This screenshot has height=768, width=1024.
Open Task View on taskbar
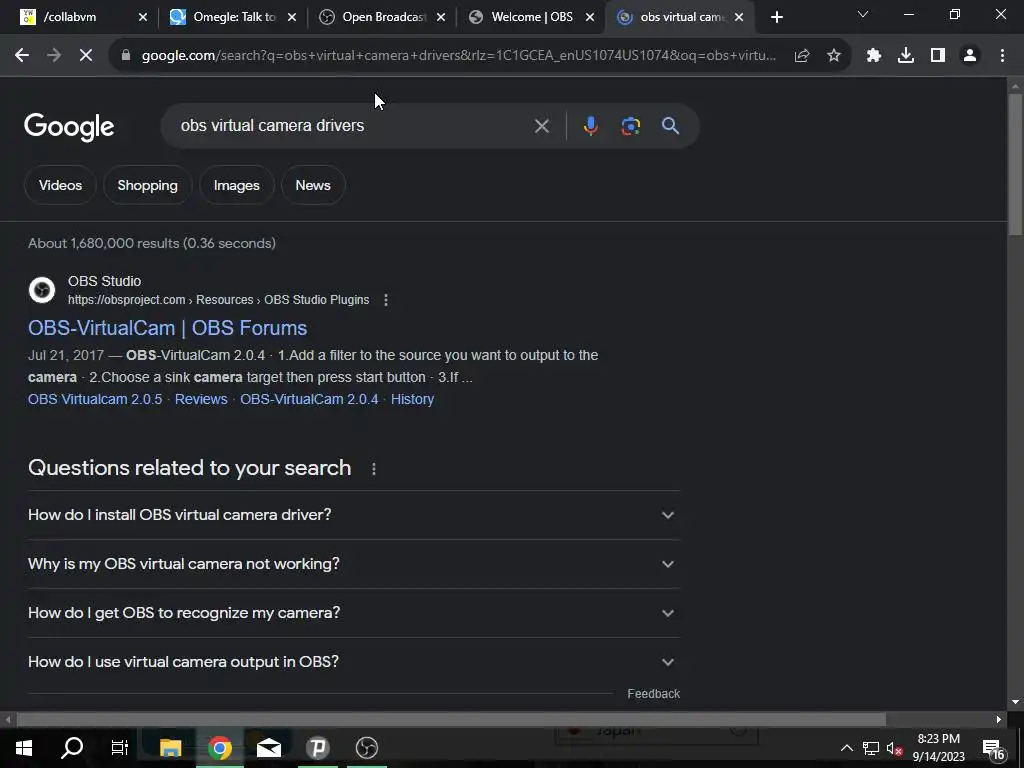click(x=120, y=748)
